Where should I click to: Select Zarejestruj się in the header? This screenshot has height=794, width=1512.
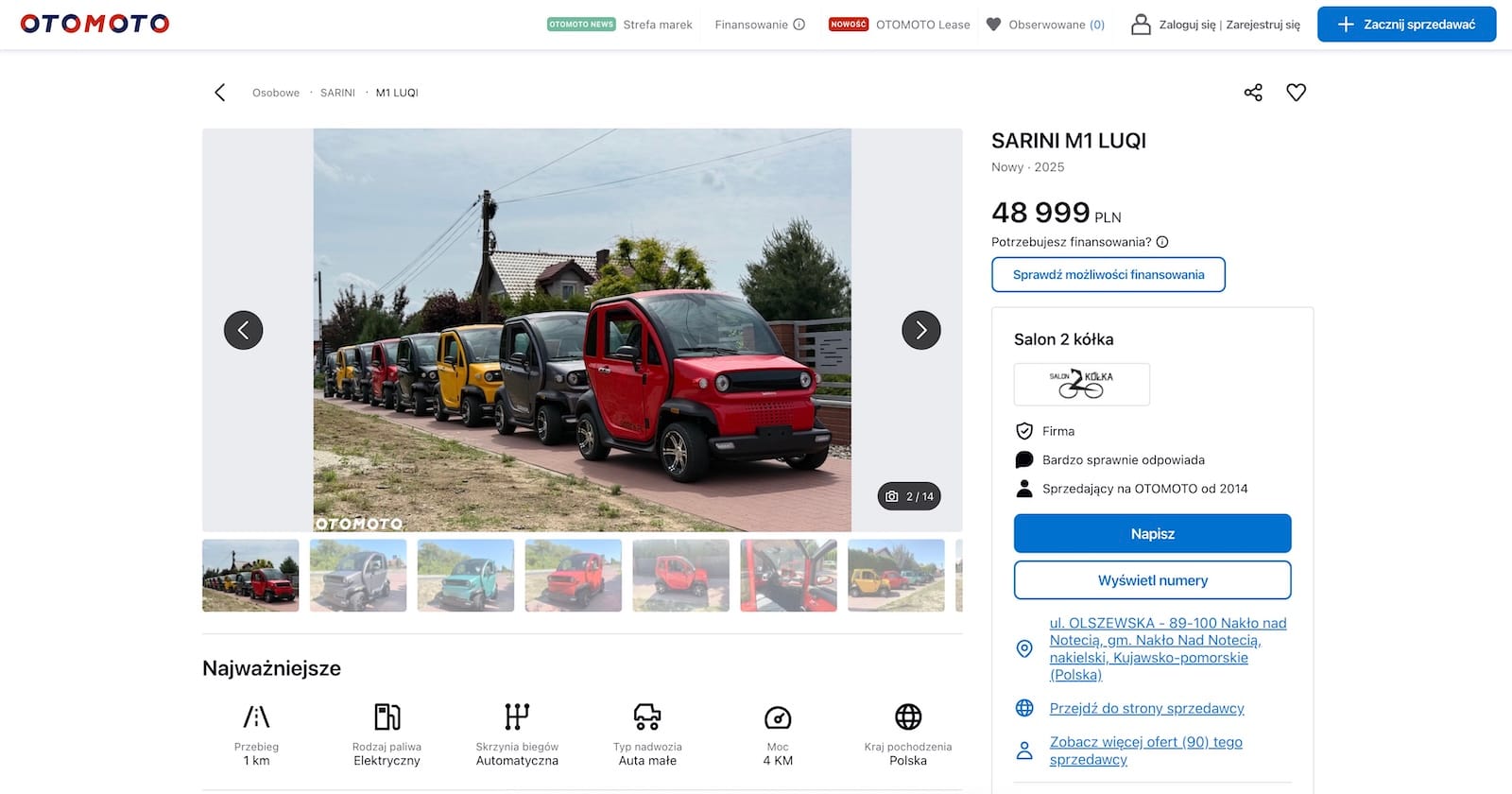[x=1263, y=25]
